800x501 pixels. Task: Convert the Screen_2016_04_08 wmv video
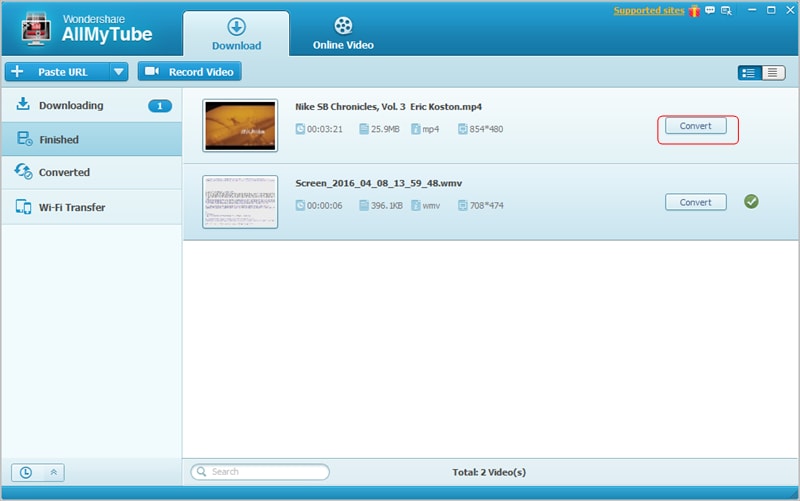pos(695,202)
